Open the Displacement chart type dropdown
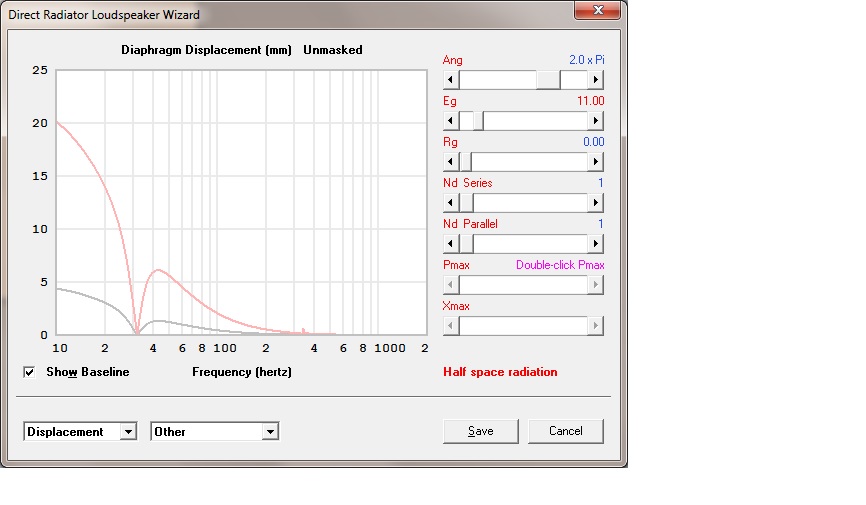Screen dimensions: 866x505 click(x=128, y=432)
